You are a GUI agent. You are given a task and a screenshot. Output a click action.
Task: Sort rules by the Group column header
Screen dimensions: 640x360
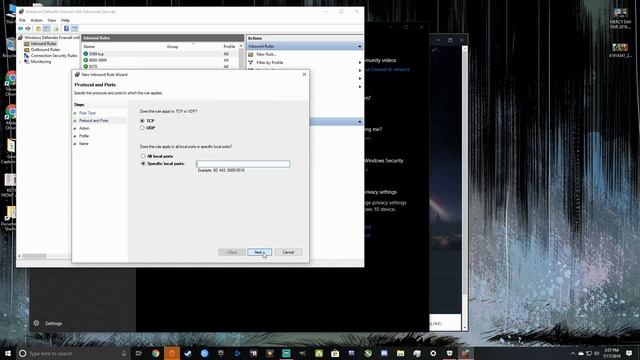tap(172, 47)
